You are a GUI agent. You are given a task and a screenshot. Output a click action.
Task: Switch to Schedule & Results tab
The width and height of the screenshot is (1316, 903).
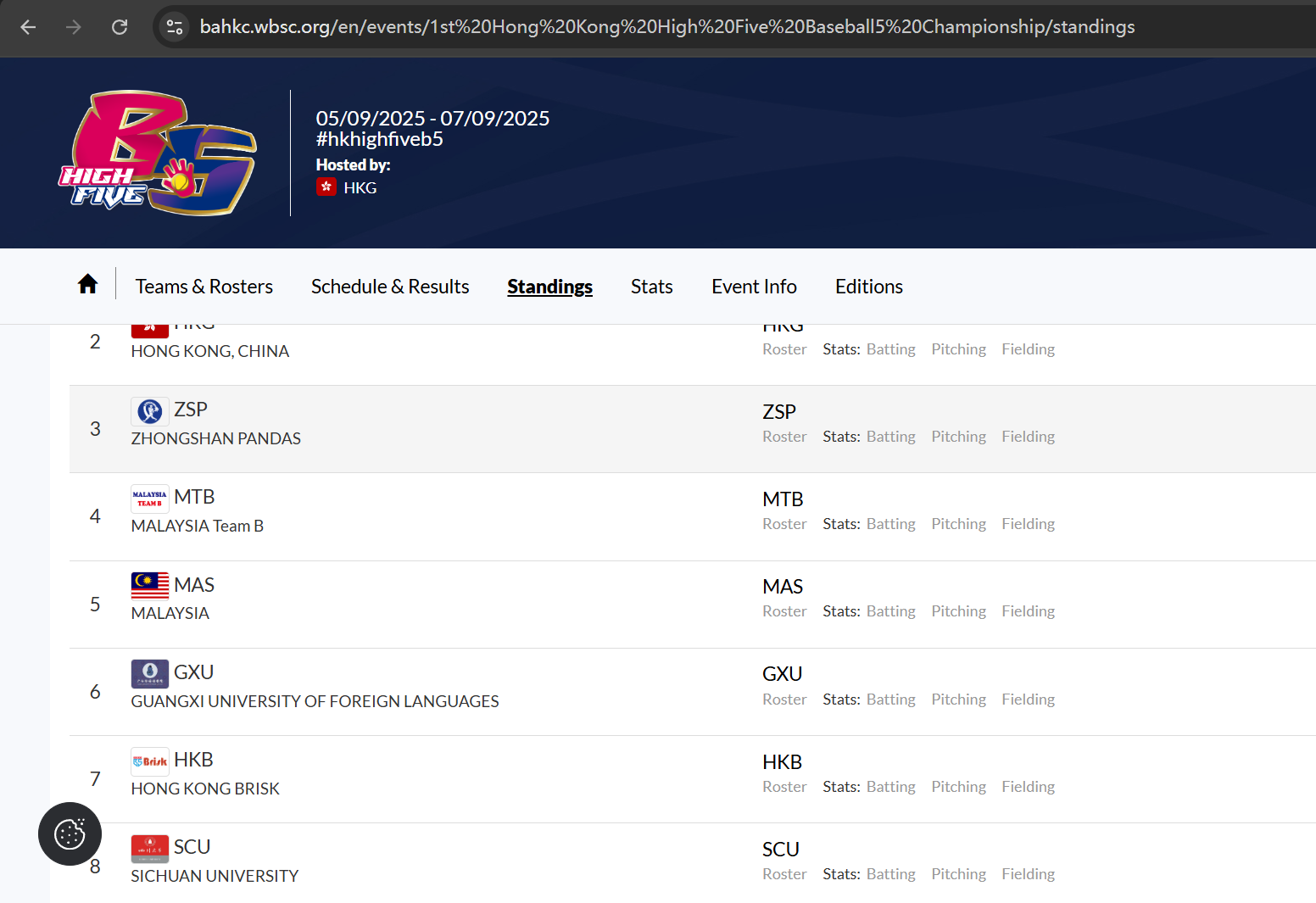(390, 287)
